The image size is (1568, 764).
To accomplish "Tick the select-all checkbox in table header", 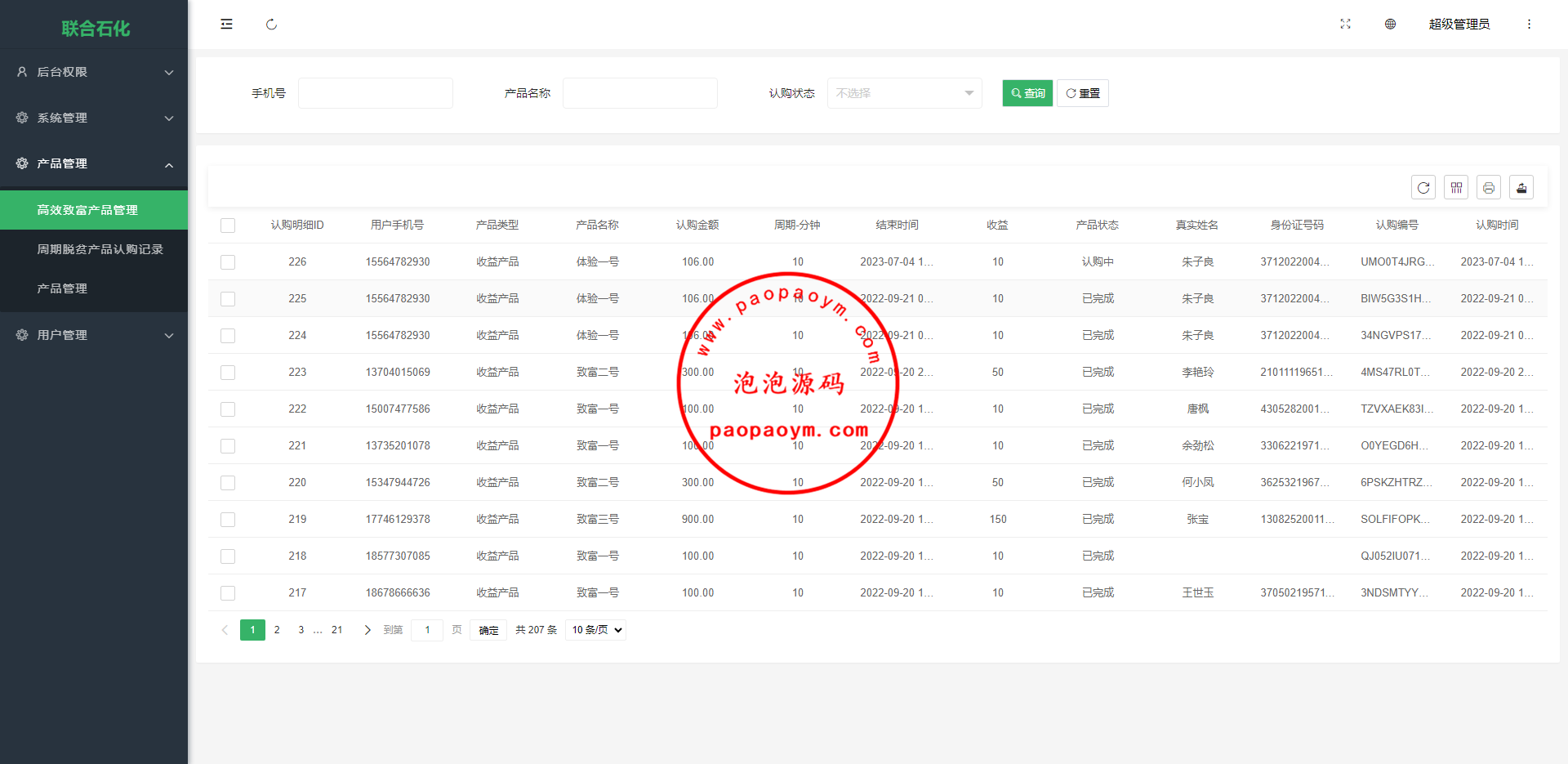I will tap(228, 226).
